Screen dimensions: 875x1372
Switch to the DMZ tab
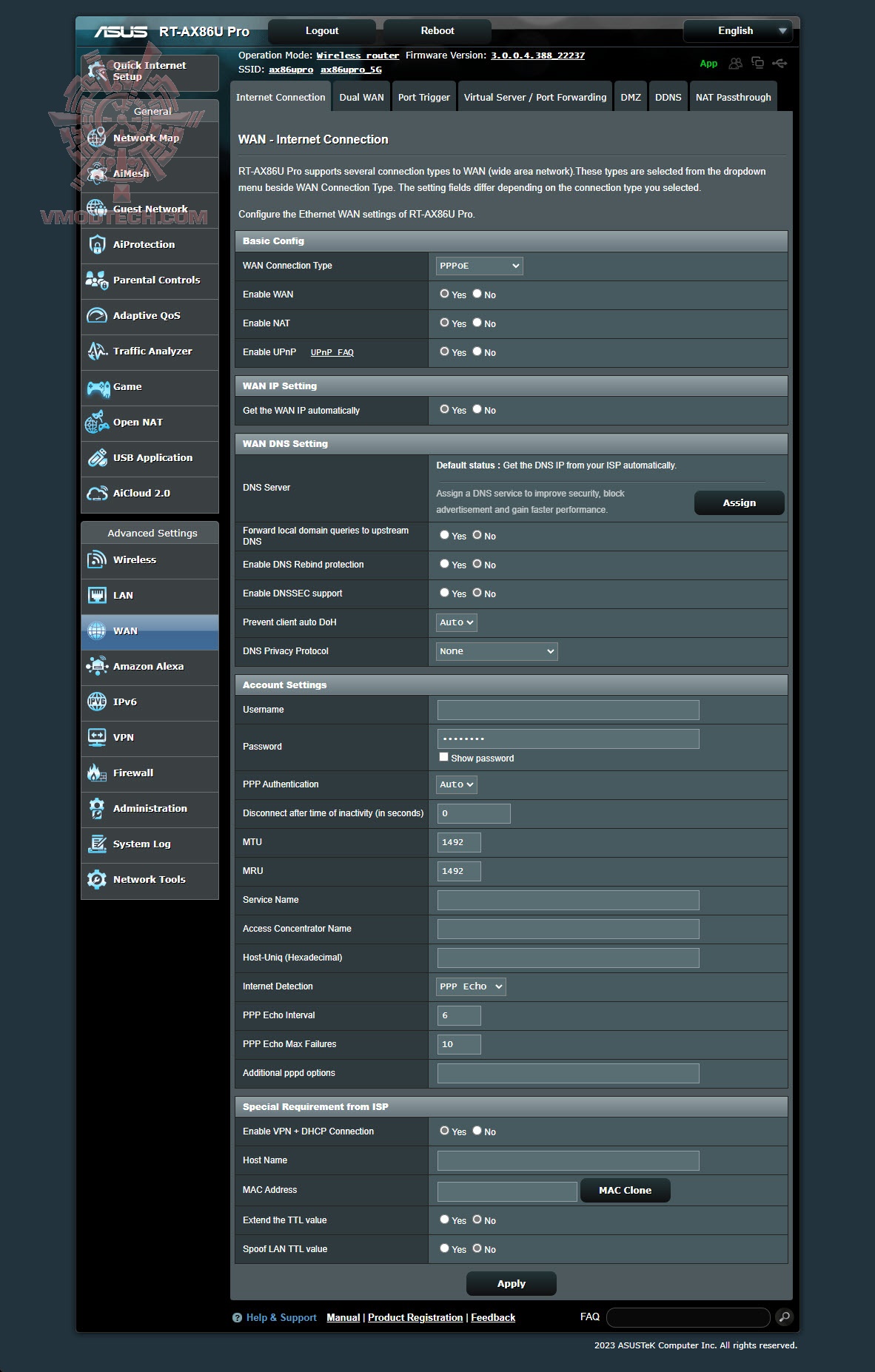click(631, 97)
